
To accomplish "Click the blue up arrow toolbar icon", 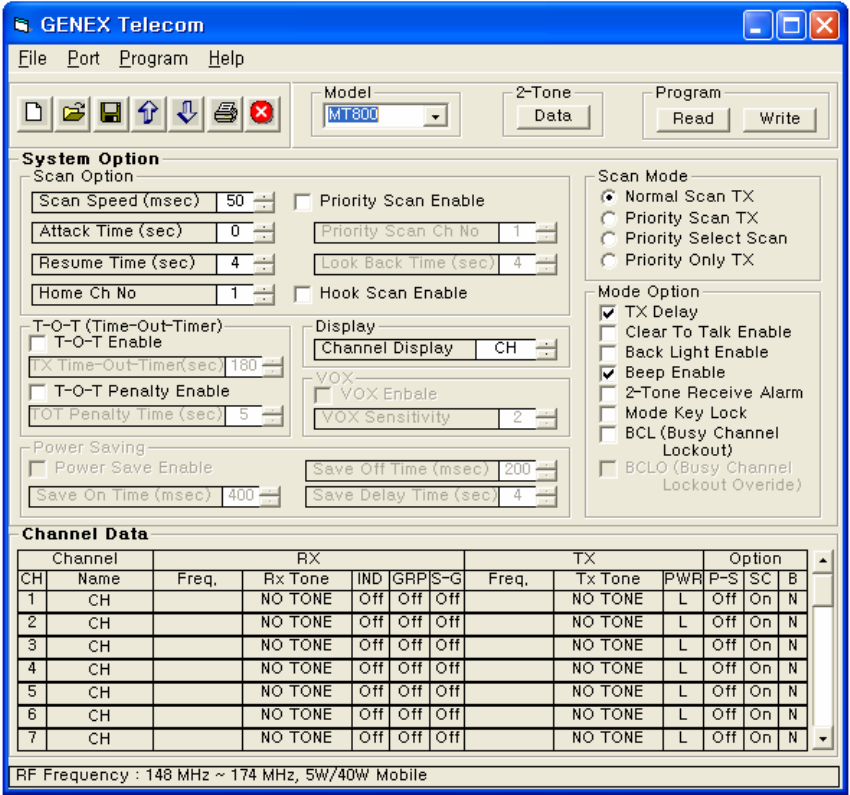I will click(148, 113).
